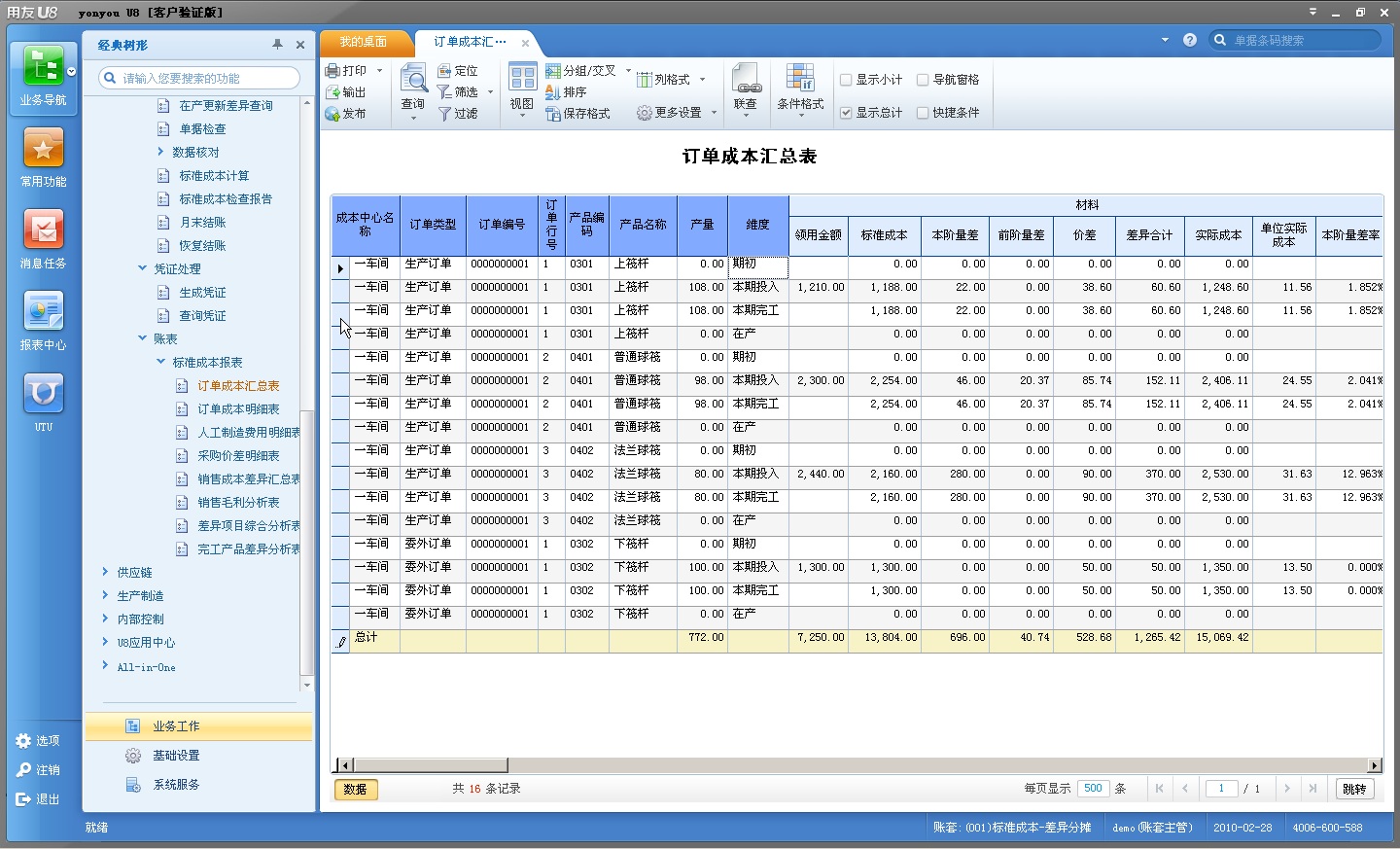This screenshot has height=849, width=1400.
Task: Click 过滤 filter tool
Action: 458,114
